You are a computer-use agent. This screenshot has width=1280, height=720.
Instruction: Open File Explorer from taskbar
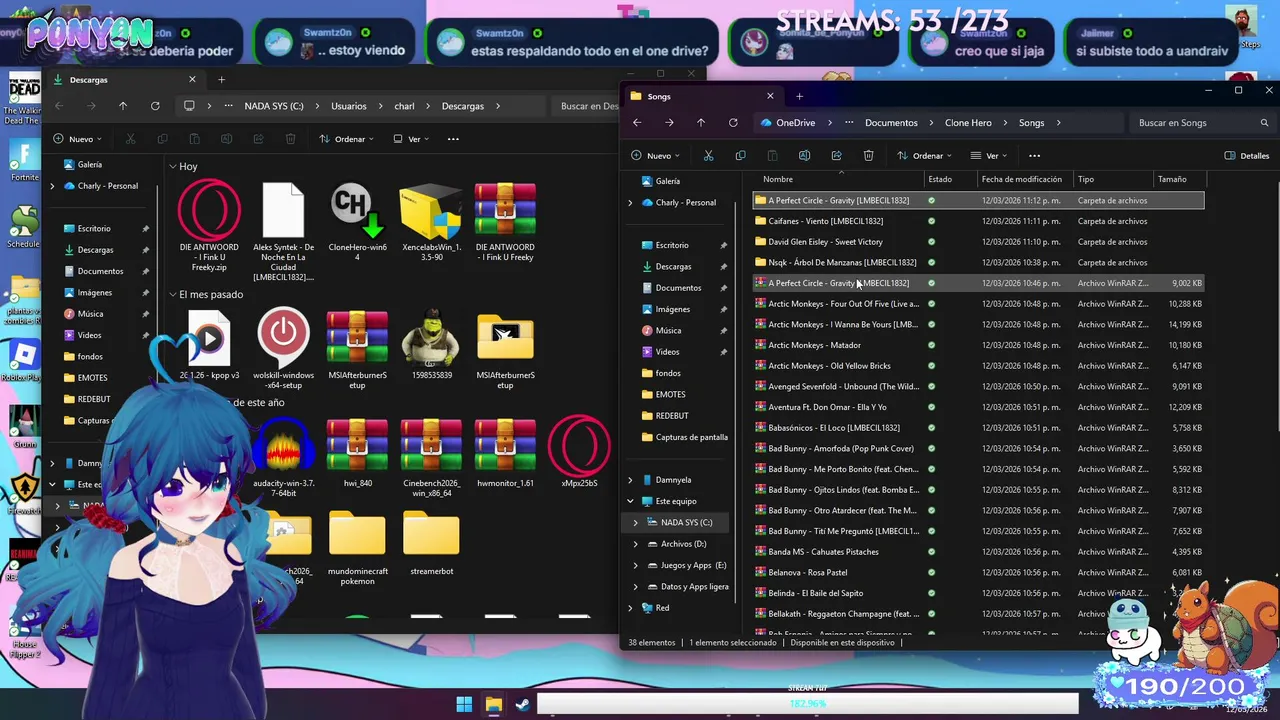pos(493,705)
